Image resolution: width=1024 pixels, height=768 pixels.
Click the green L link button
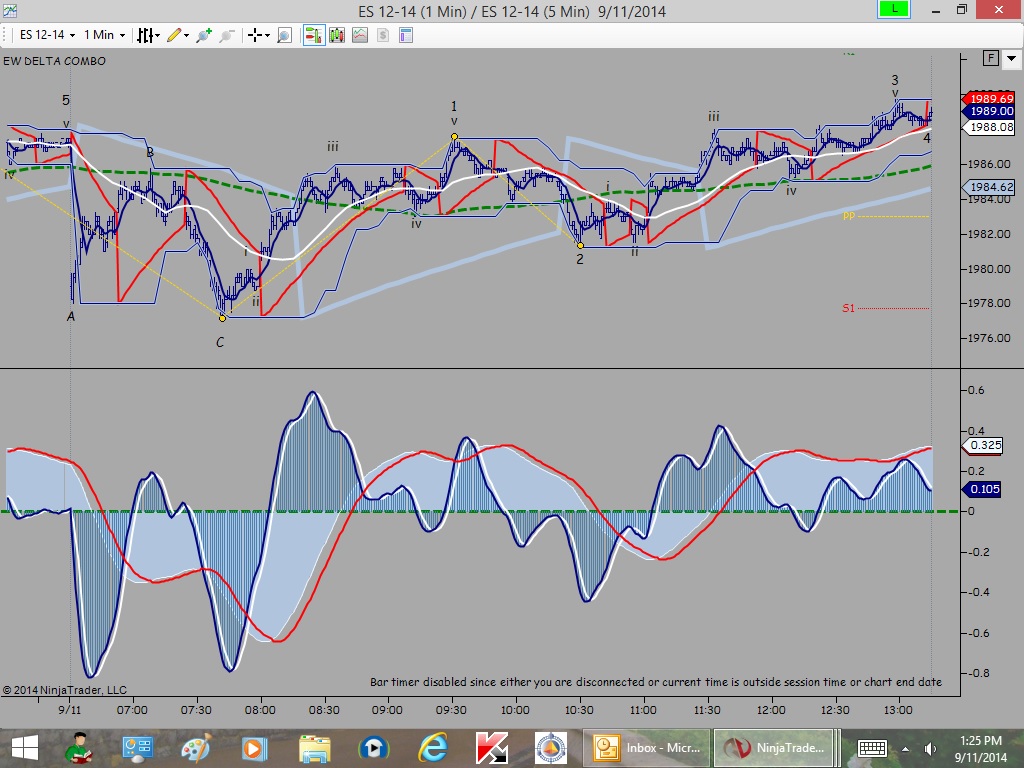(x=893, y=9)
